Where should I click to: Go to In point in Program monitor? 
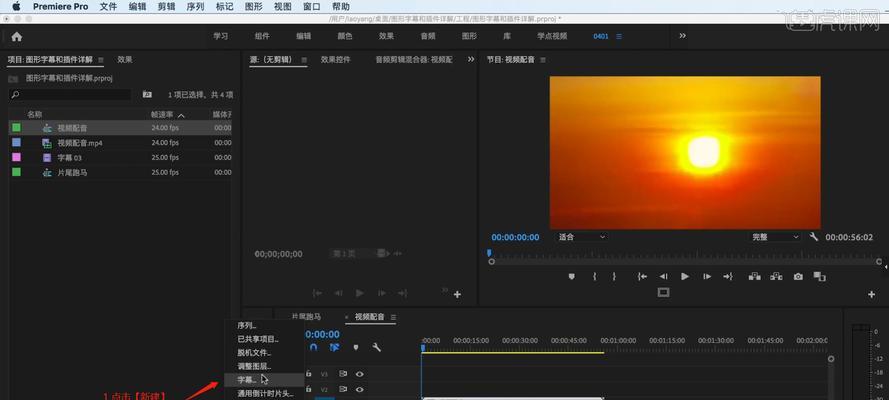pyautogui.click(x=642, y=276)
